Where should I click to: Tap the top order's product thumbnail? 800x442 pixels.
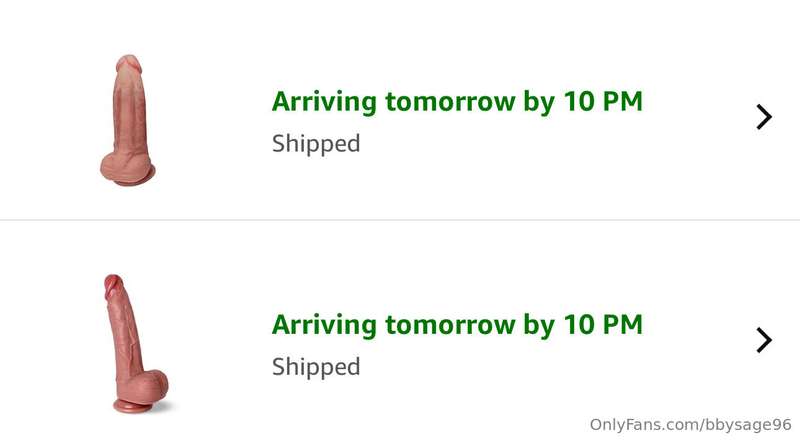point(128,120)
